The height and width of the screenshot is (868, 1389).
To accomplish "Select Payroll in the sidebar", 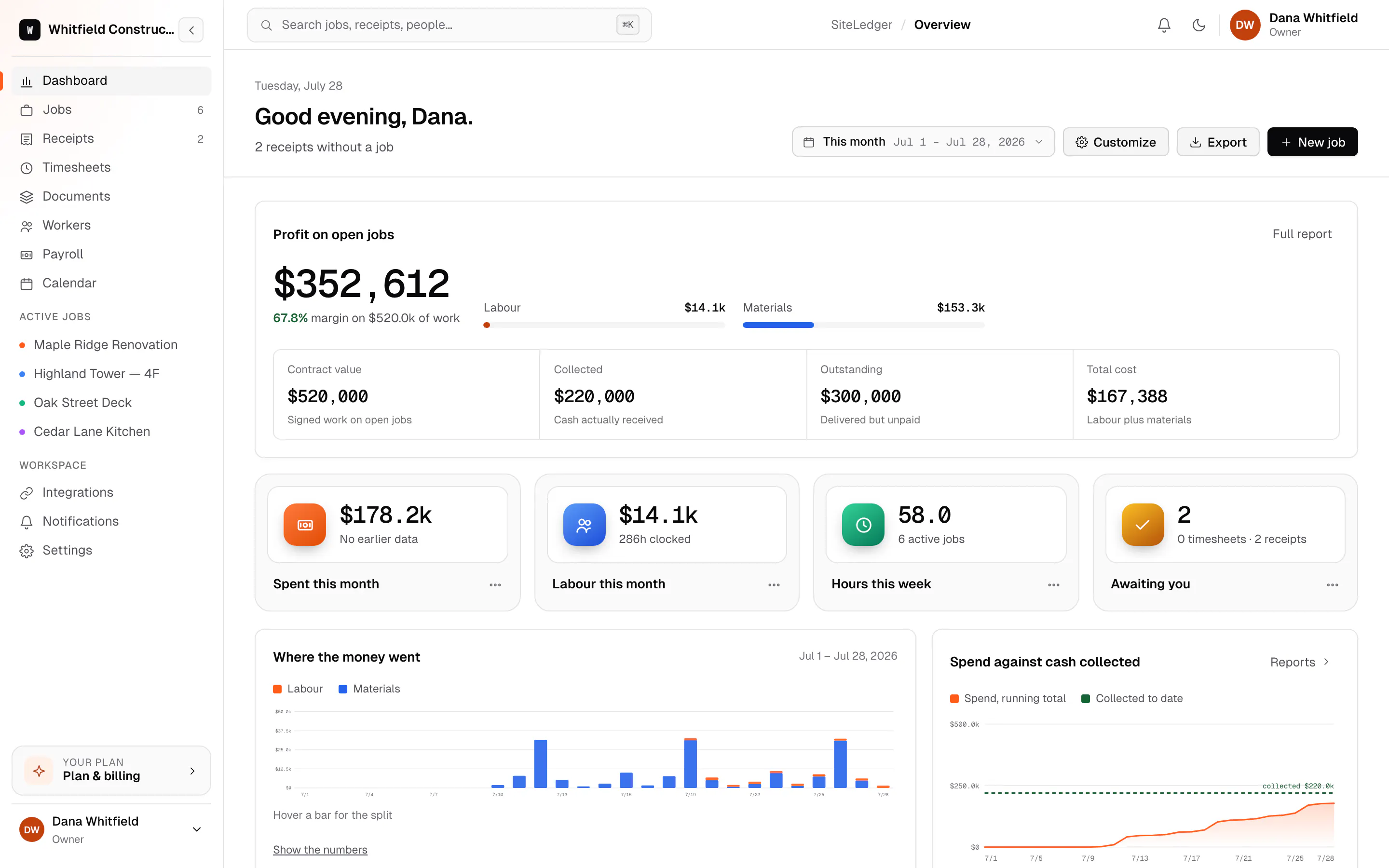I will (x=111, y=254).
